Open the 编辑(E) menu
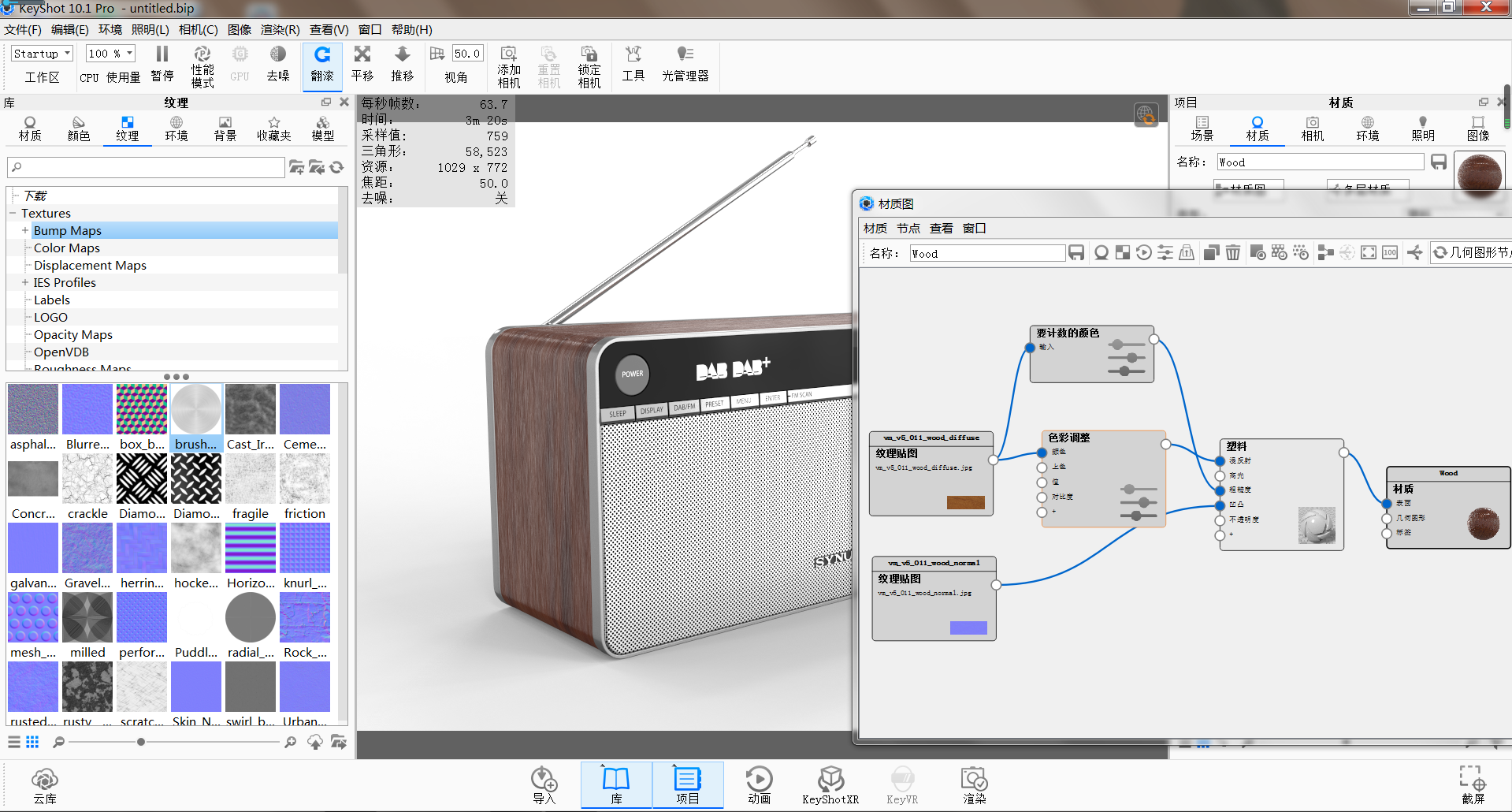Image resolution: width=1512 pixels, height=812 pixels. pos(70,30)
